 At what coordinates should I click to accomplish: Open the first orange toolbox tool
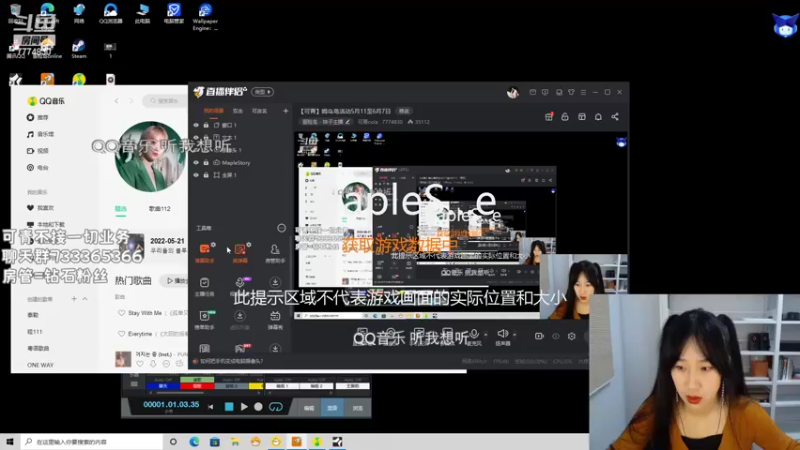pos(205,253)
